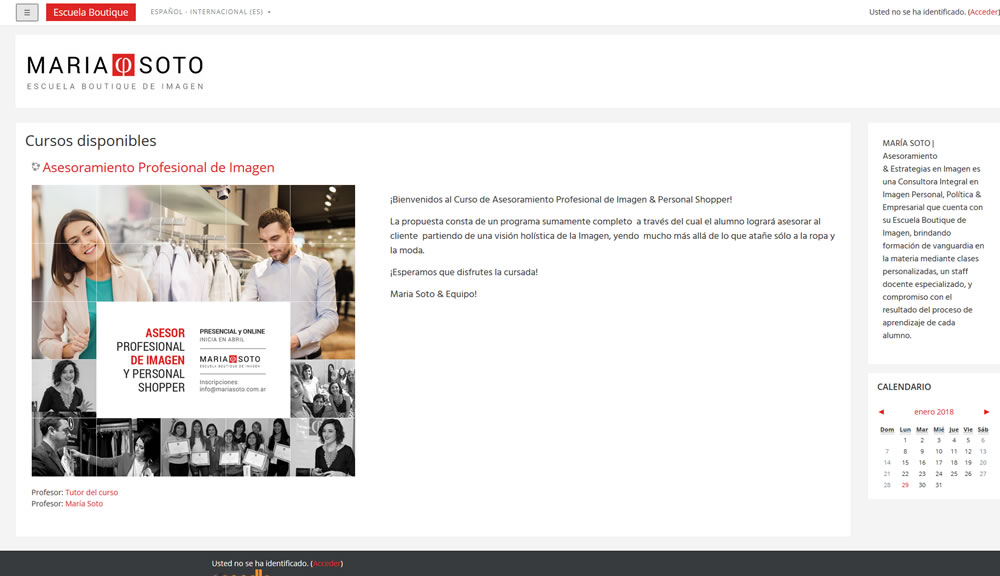Click the course promotional image
Image resolution: width=1000 pixels, height=576 pixels.
pos(193,330)
